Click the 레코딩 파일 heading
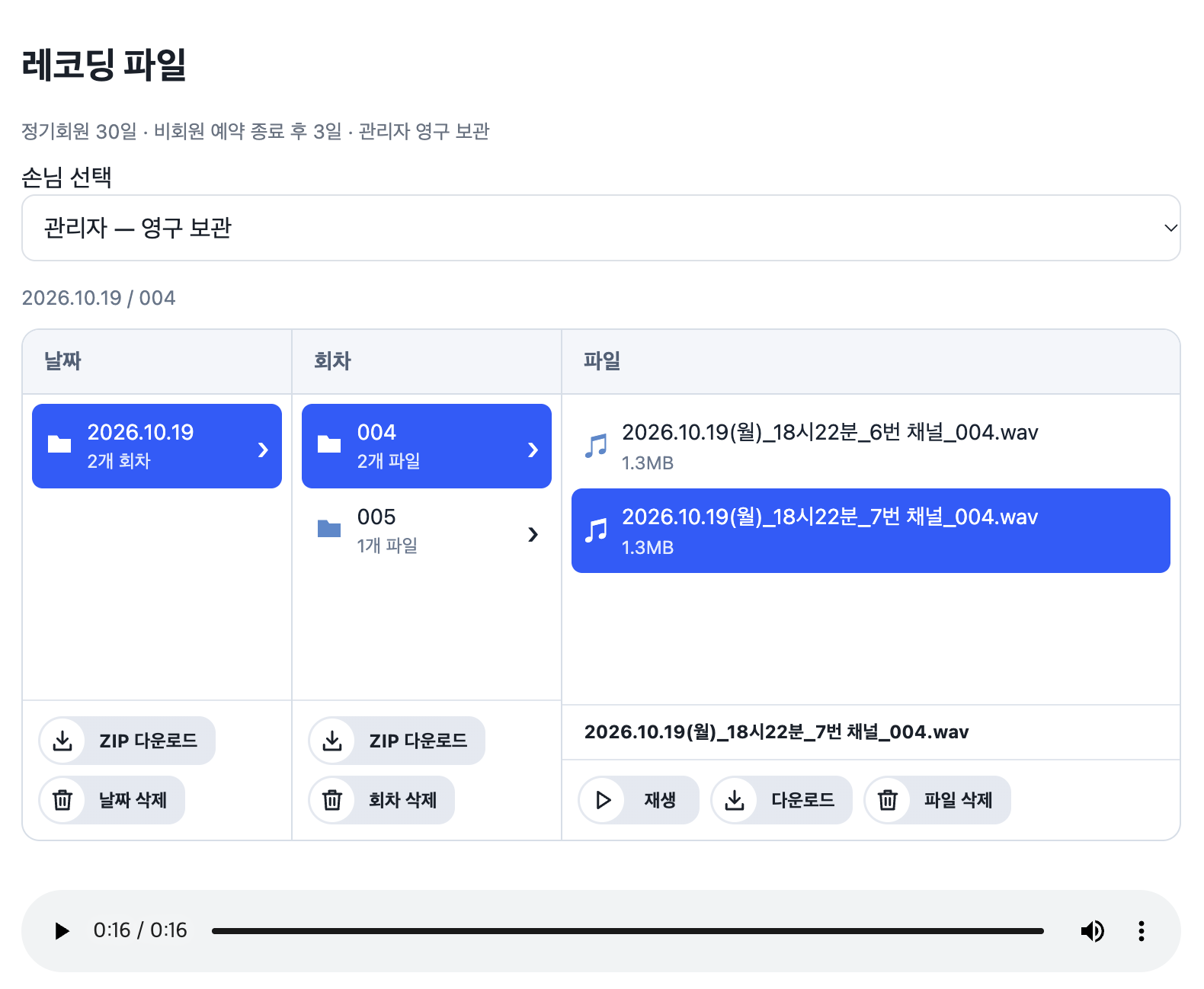1204x989 pixels. (104, 64)
